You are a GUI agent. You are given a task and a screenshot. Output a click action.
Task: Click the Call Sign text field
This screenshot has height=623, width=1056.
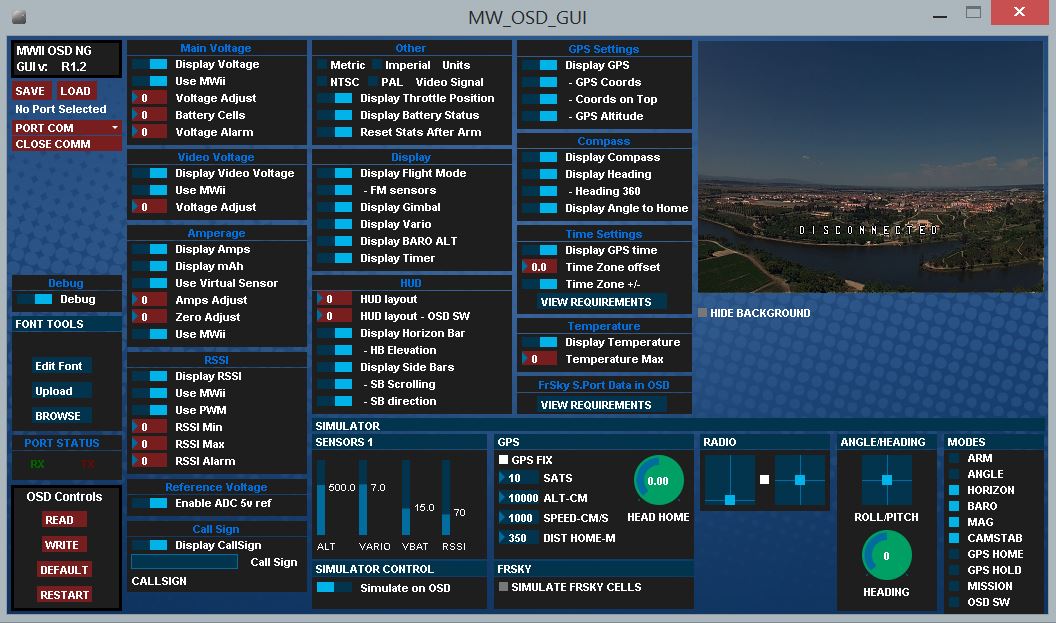(x=184, y=562)
